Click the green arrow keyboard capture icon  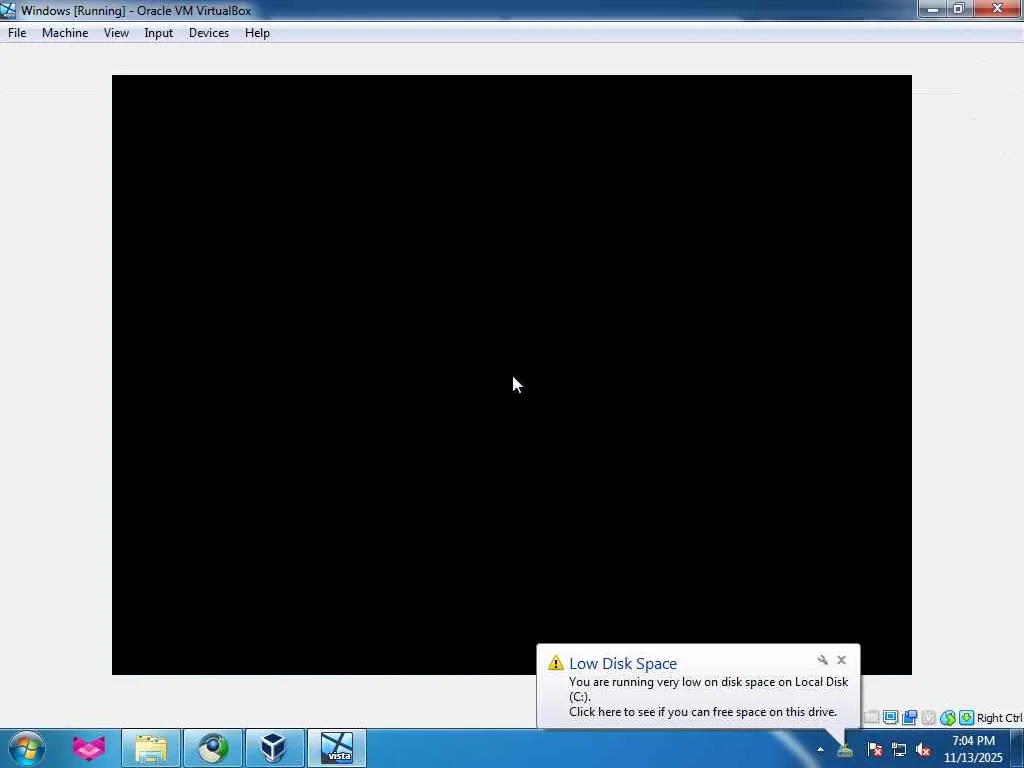(966, 718)
